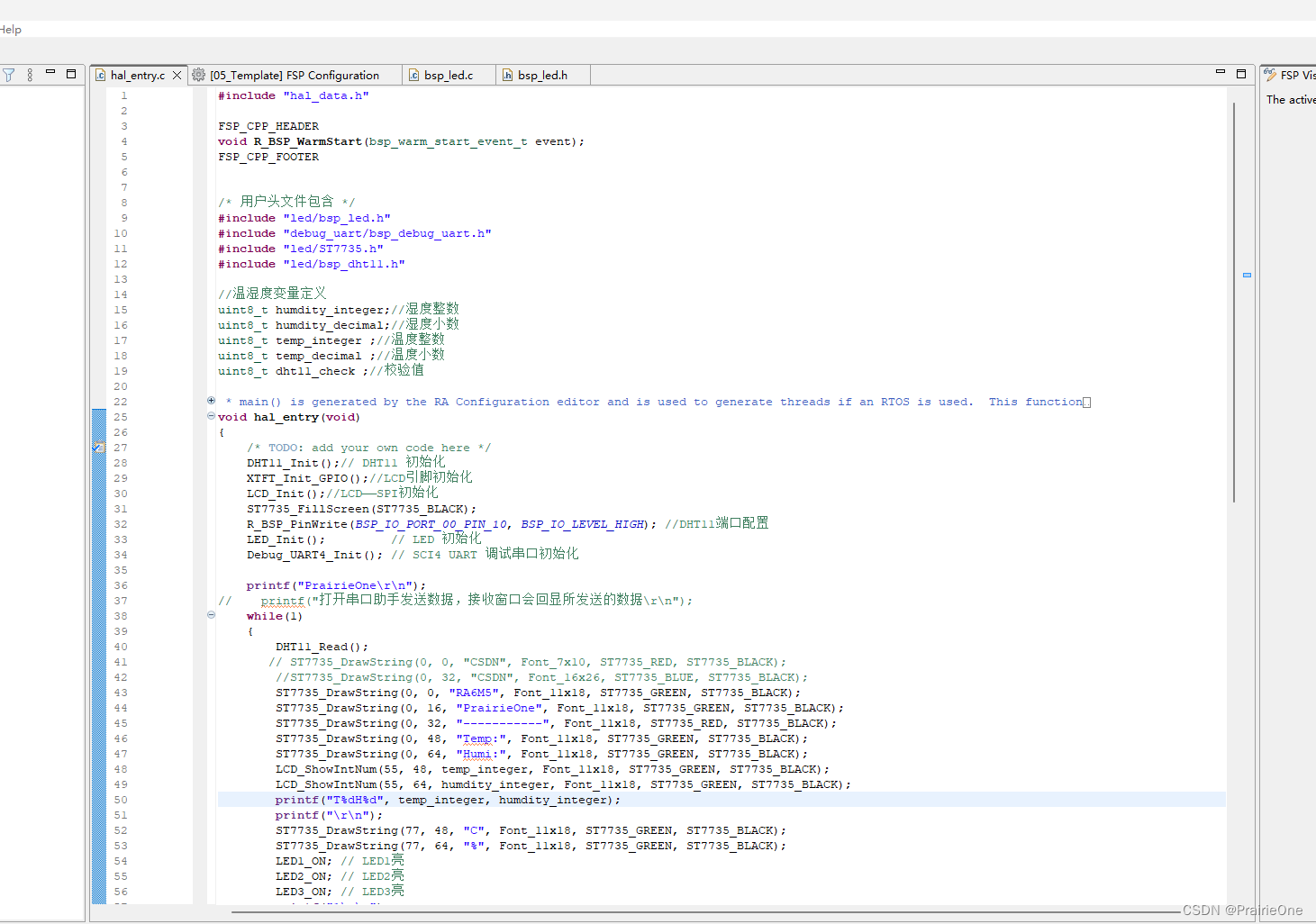Click 'void R_BSP_WarmStart' declaration line
This screenshot has width=1316, height=924.
401,141
